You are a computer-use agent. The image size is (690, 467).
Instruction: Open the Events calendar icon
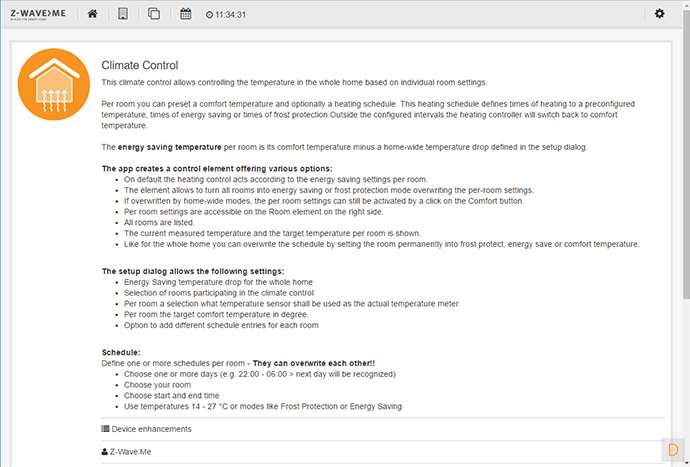(x=186, y=14)
